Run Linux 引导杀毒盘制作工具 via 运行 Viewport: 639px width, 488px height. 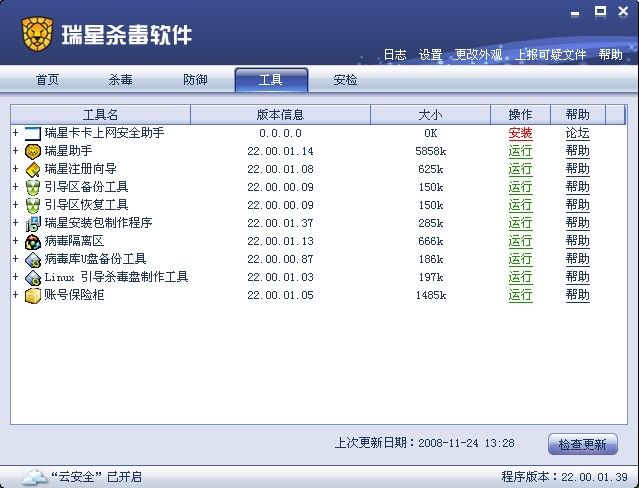520,277
